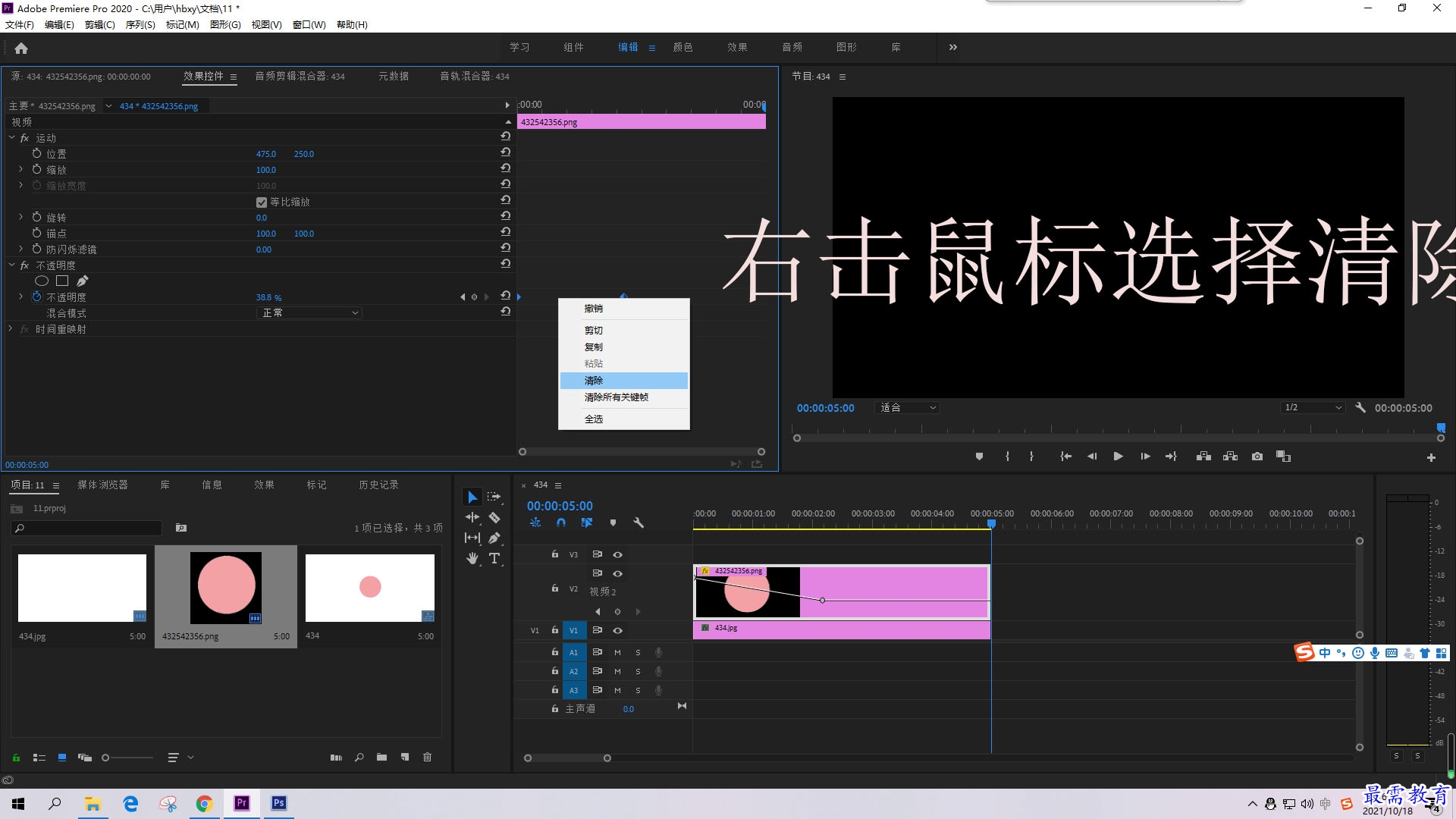Show more workspaces chevron
The height and width of the screenshot is (819, 1456).
click(x=952, y=47)
